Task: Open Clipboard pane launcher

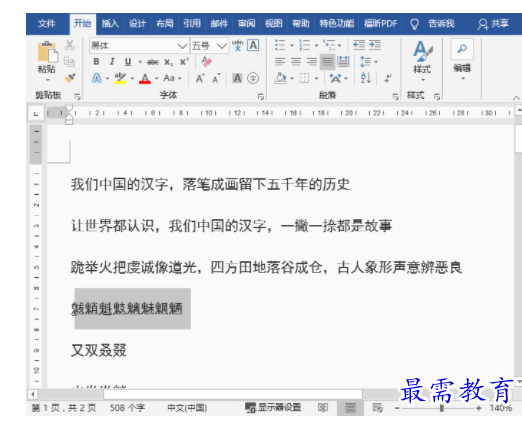Action: pos(77,97)
